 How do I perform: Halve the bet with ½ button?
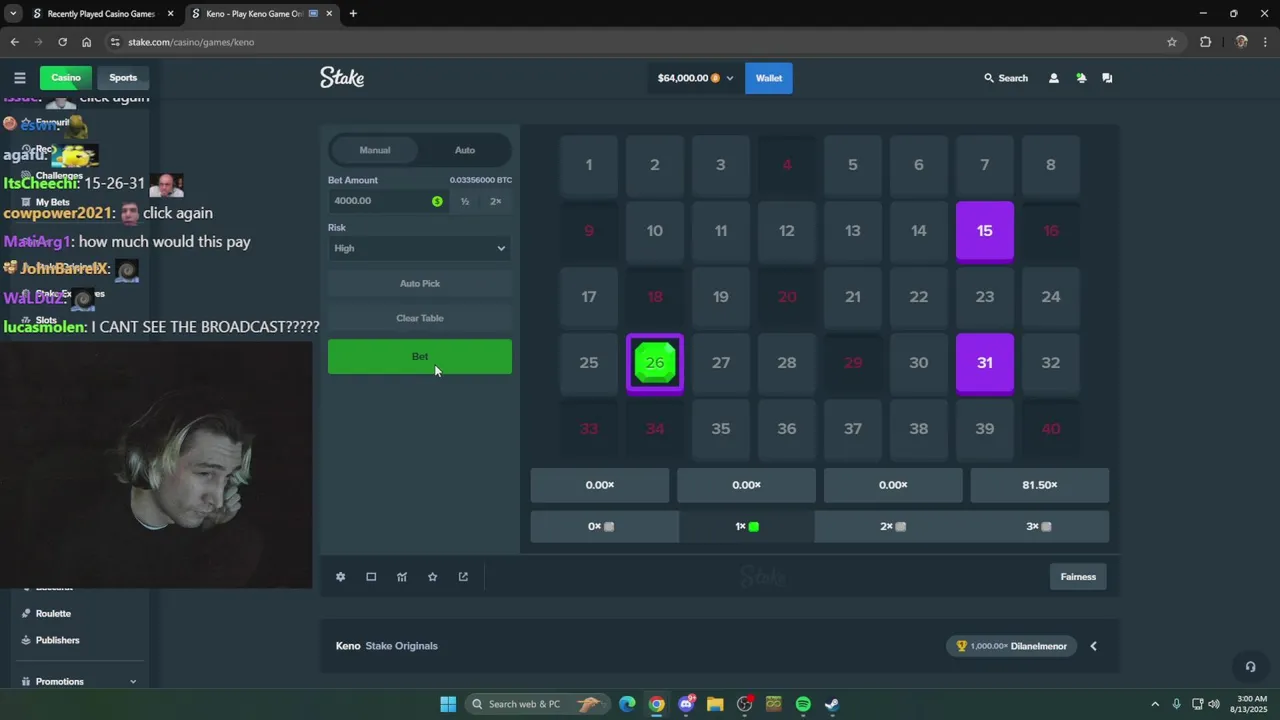coord(465,201)
